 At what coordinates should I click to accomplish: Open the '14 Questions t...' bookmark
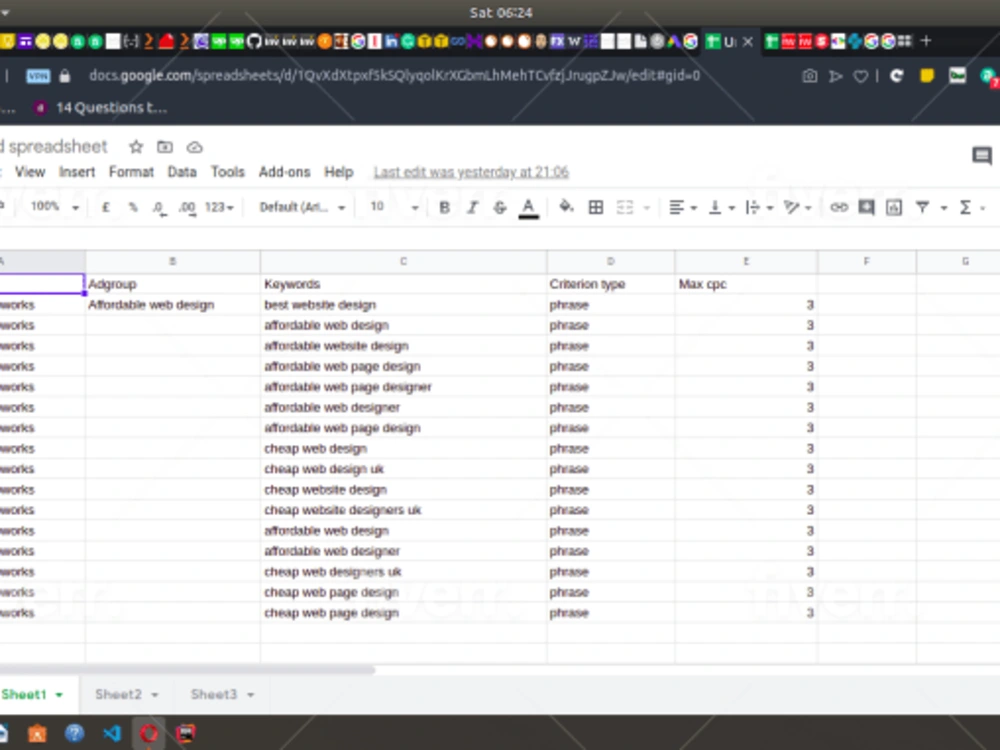tap(102, 108)
